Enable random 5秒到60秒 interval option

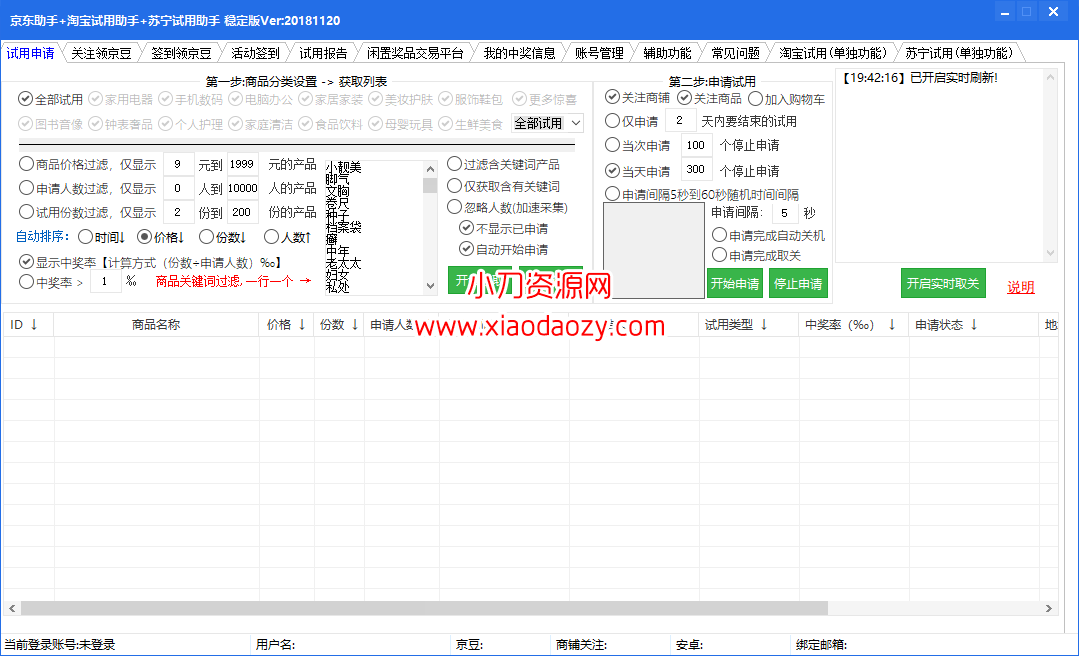702,194
